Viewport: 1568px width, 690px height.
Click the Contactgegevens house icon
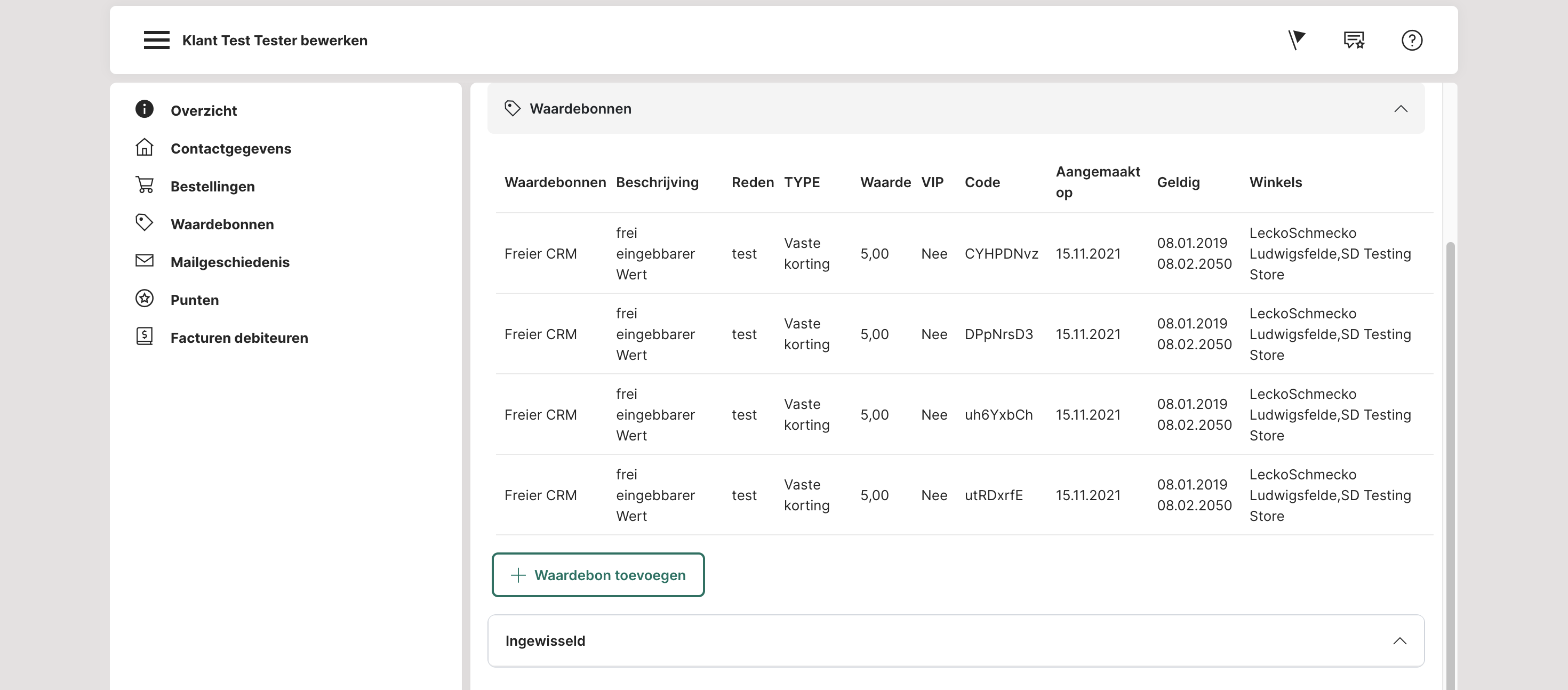(144, 147)
